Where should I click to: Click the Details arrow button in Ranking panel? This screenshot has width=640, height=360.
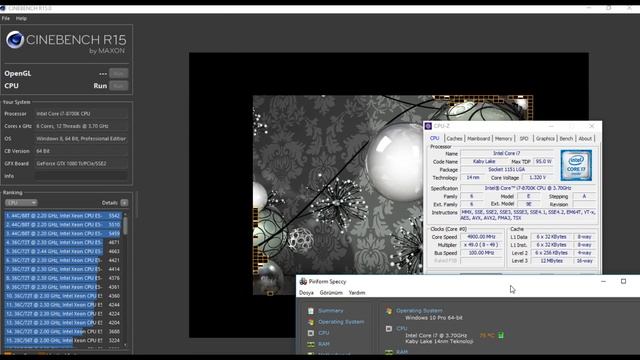tap(124, 202)
